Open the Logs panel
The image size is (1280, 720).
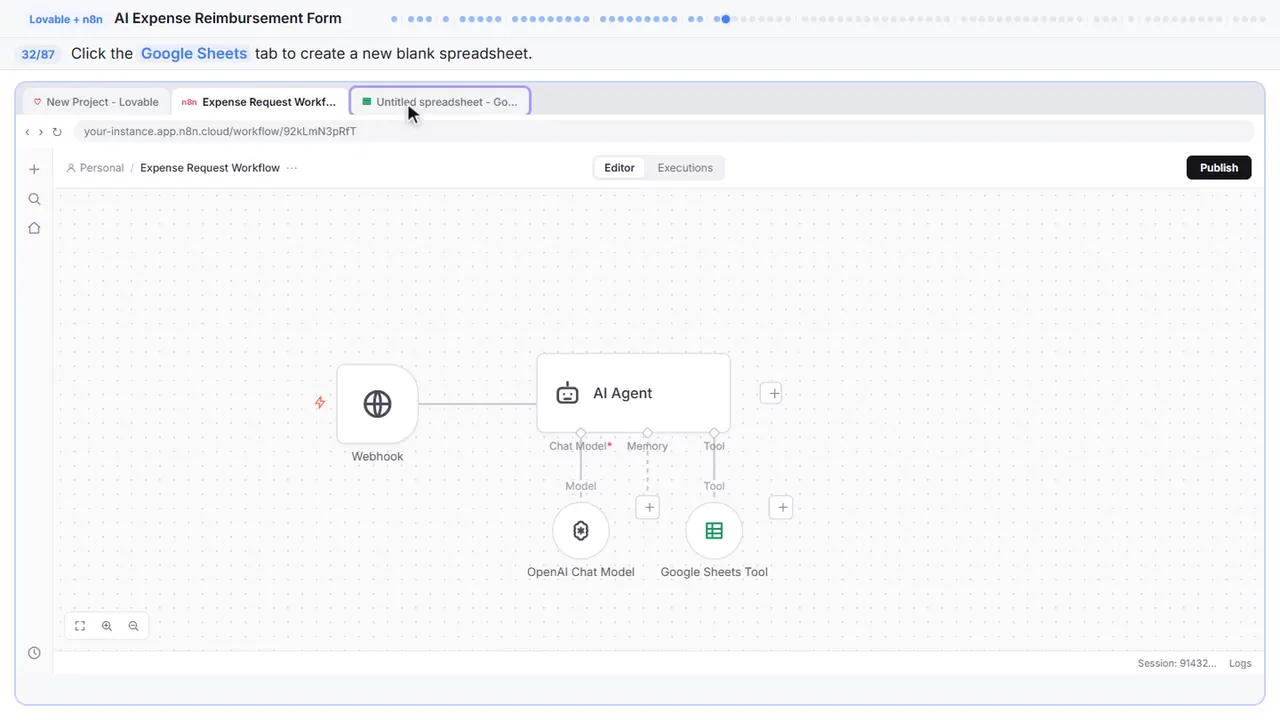[1240, 663]
